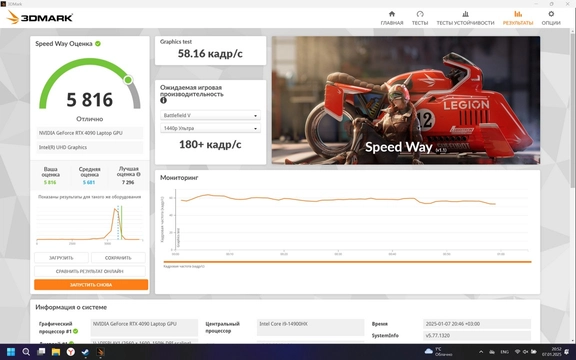Open Steam from the taskbar
Image resolution: width=576 pixels, height=360 pixels.
coord(85,352)
